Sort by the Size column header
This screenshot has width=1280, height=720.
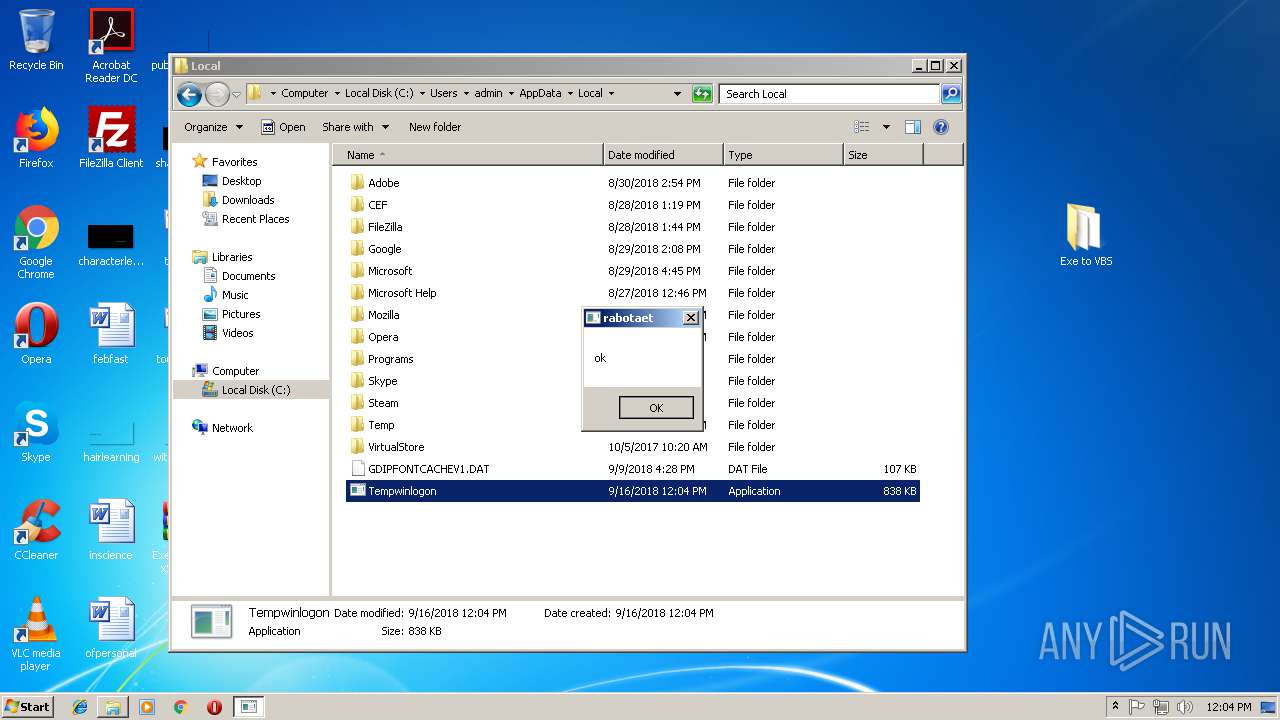pos(883,155)
